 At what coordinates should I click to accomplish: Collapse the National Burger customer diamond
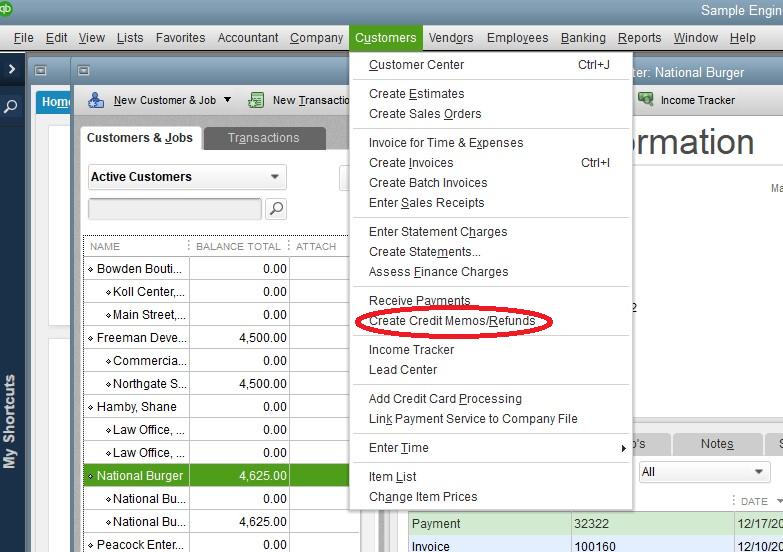coord(90,476)
